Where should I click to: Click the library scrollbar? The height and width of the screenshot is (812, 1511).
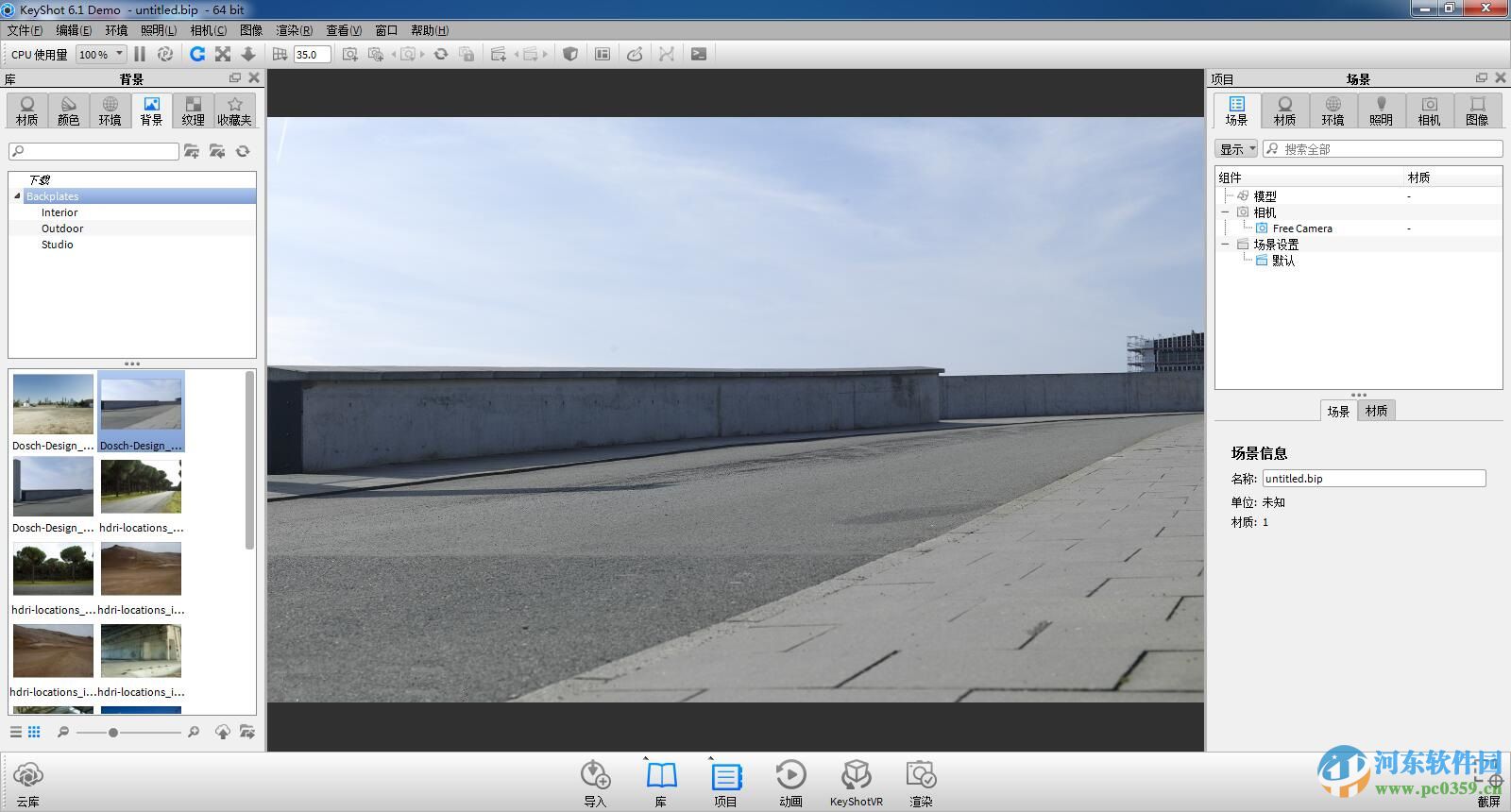tap(250, 460)
